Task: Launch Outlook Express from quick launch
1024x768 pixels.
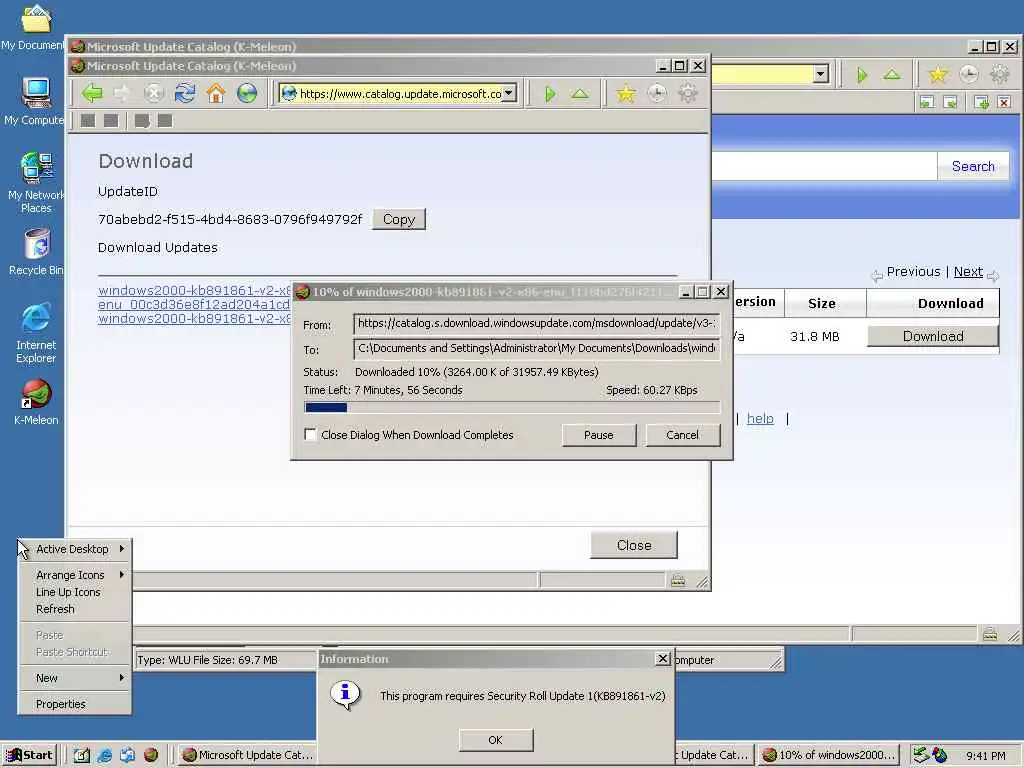Action: (x=127, y=755)
